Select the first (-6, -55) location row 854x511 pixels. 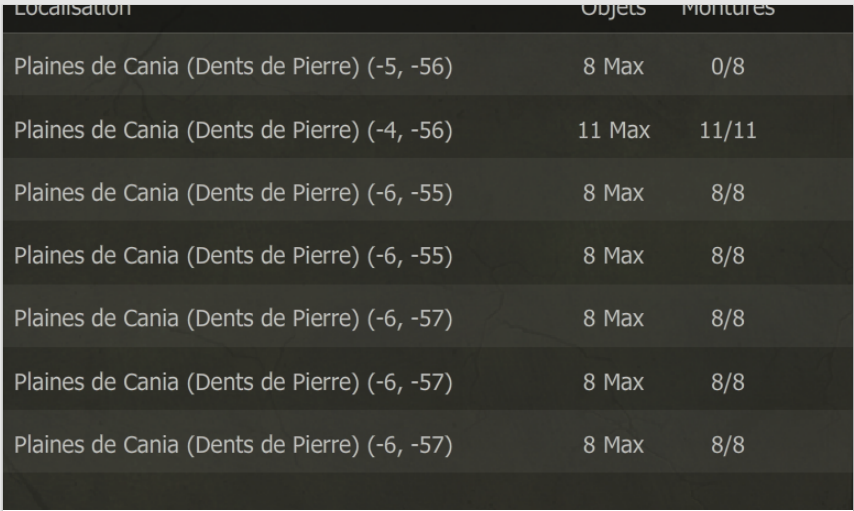coord(428,190)
